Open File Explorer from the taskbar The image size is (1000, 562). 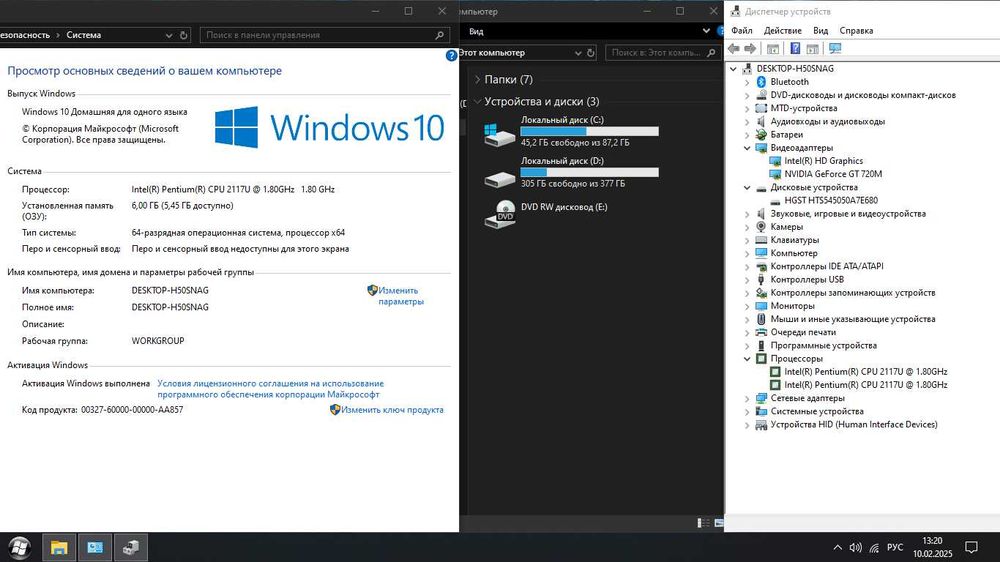tap(59, 547)
